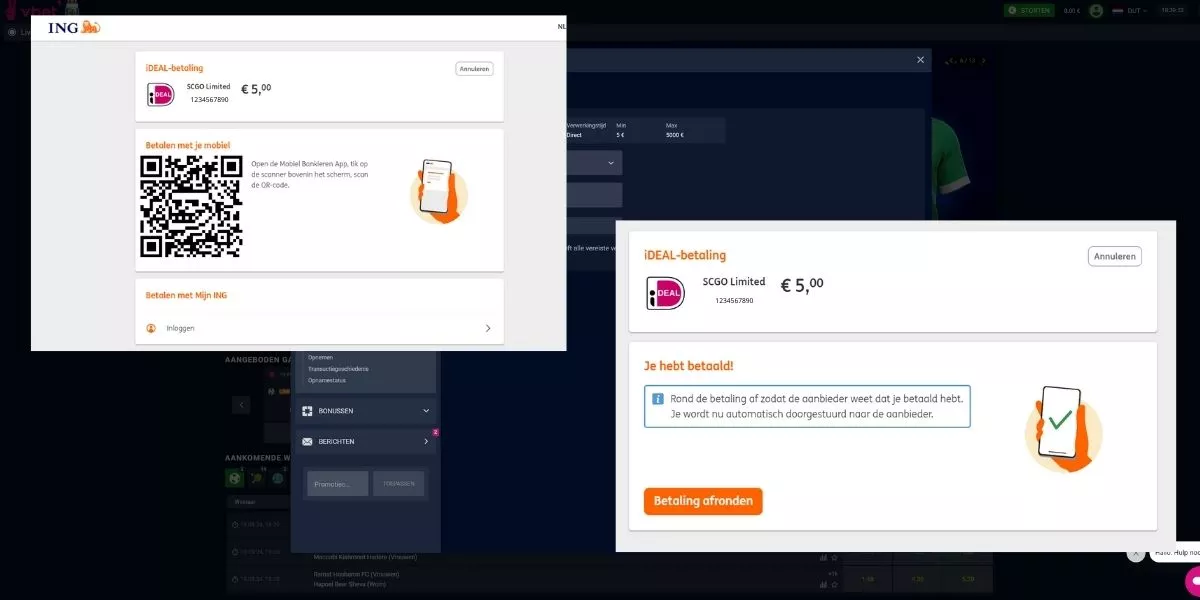The width and height of the screenshot is (1200, 600).
Task: Click the Je hebt betaald! heading
Action: (689, 367)
